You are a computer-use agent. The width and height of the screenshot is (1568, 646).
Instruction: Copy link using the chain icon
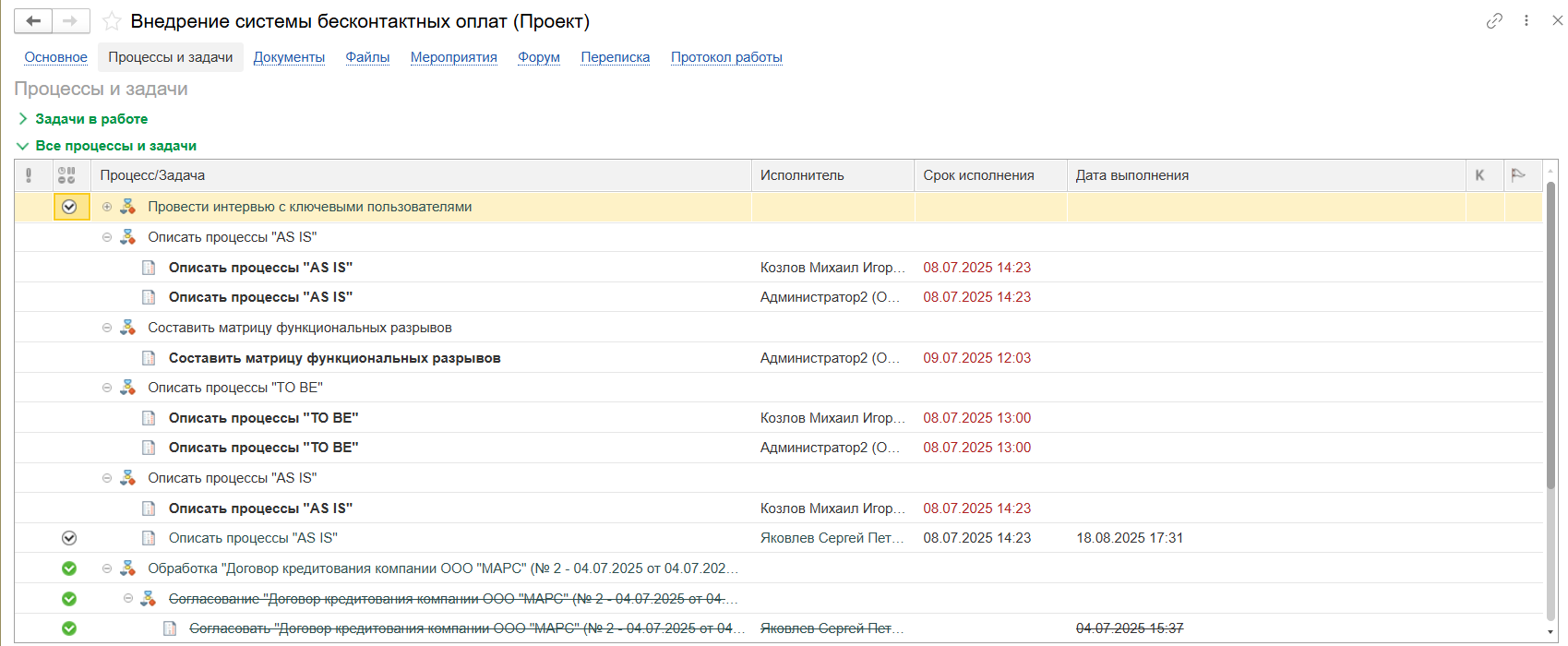point(1494,21)
